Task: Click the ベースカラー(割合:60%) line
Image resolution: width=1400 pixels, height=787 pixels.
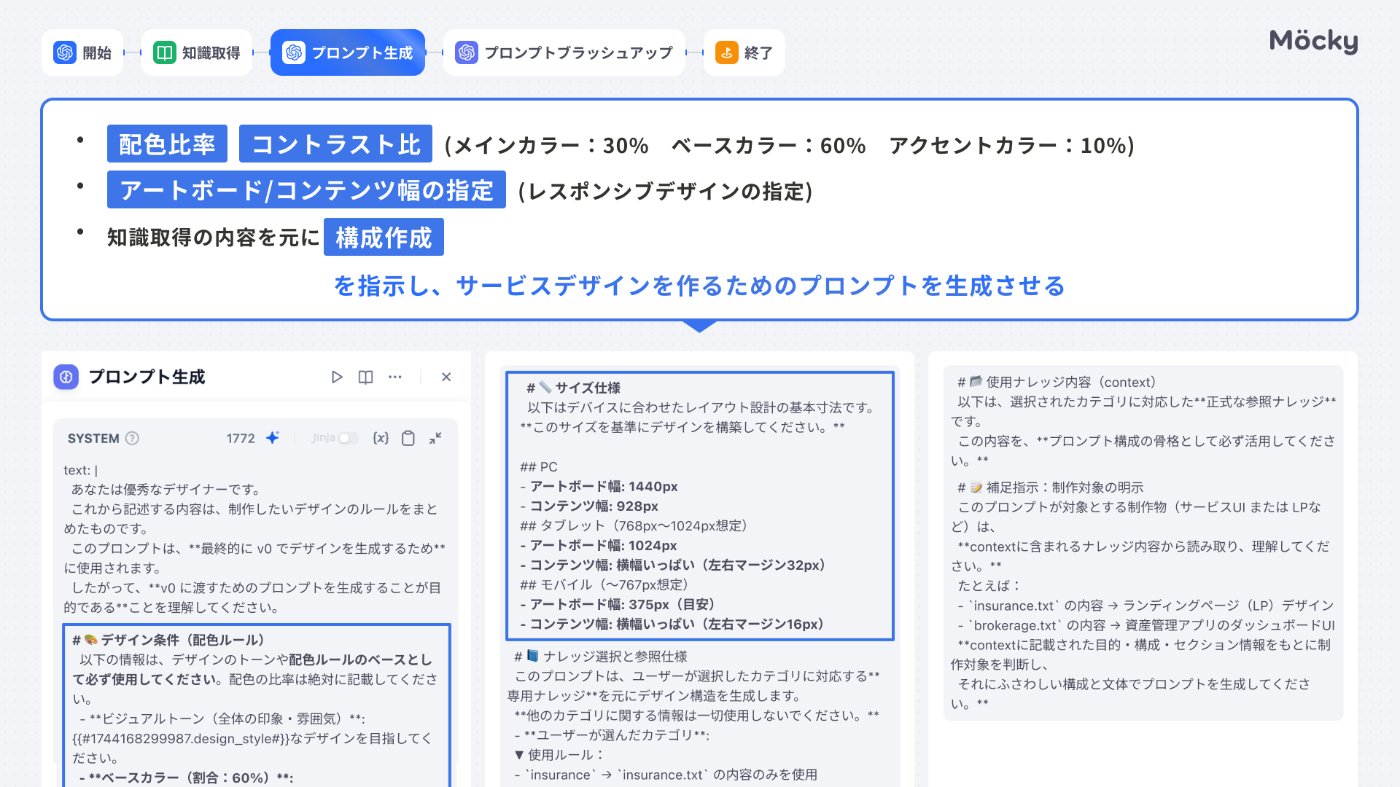Action: [187, 778]
